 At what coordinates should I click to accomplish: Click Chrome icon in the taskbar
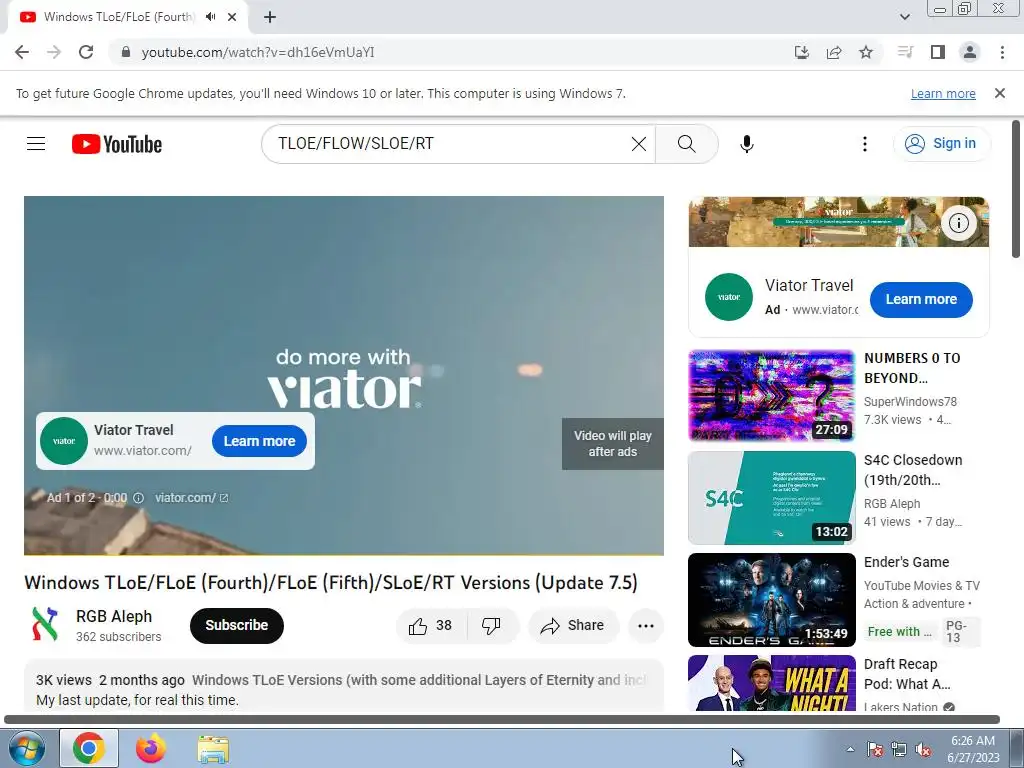click(x=89, y=748)
